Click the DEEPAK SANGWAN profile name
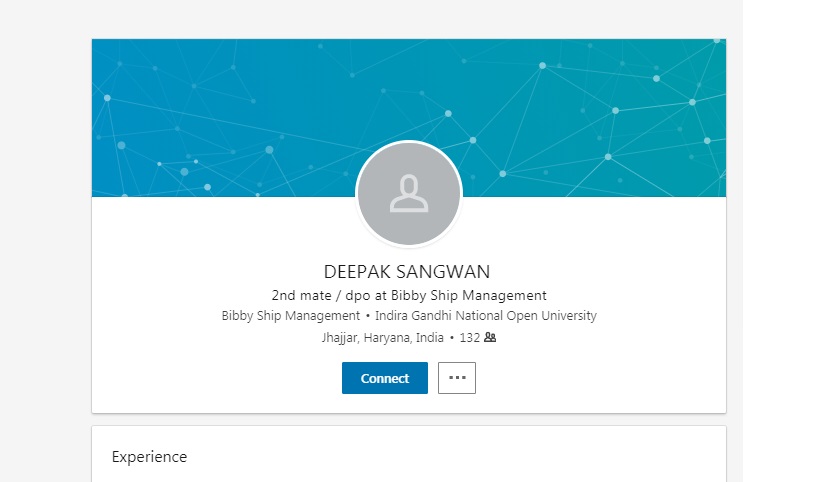This screenshot has height=482, width=819. point(408,272)
